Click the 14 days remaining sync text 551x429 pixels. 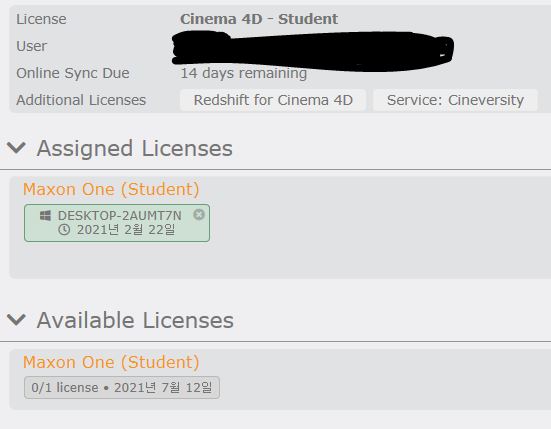244,73
